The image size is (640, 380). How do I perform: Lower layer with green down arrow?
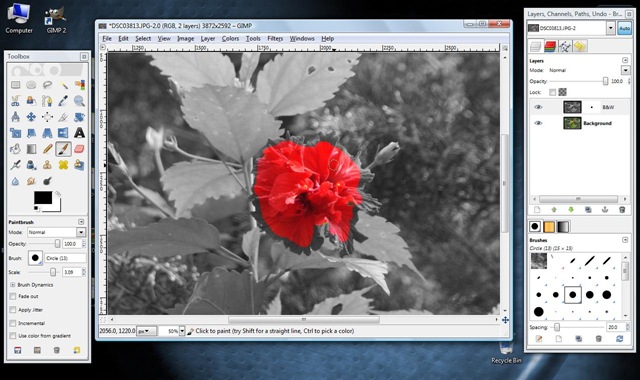pyautogui.click(x=571, y=209)
